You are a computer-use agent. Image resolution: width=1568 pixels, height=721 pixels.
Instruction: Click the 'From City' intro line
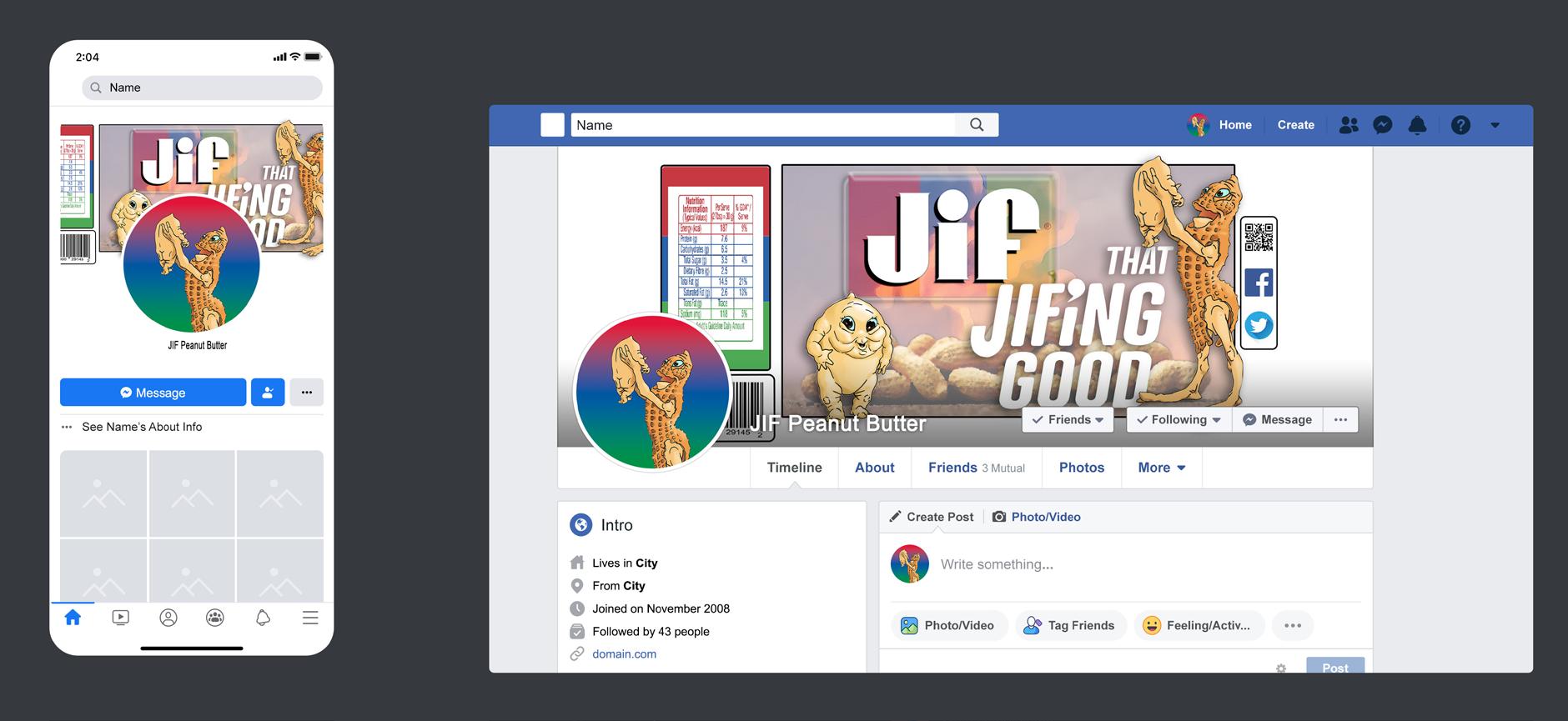point(618,586)
